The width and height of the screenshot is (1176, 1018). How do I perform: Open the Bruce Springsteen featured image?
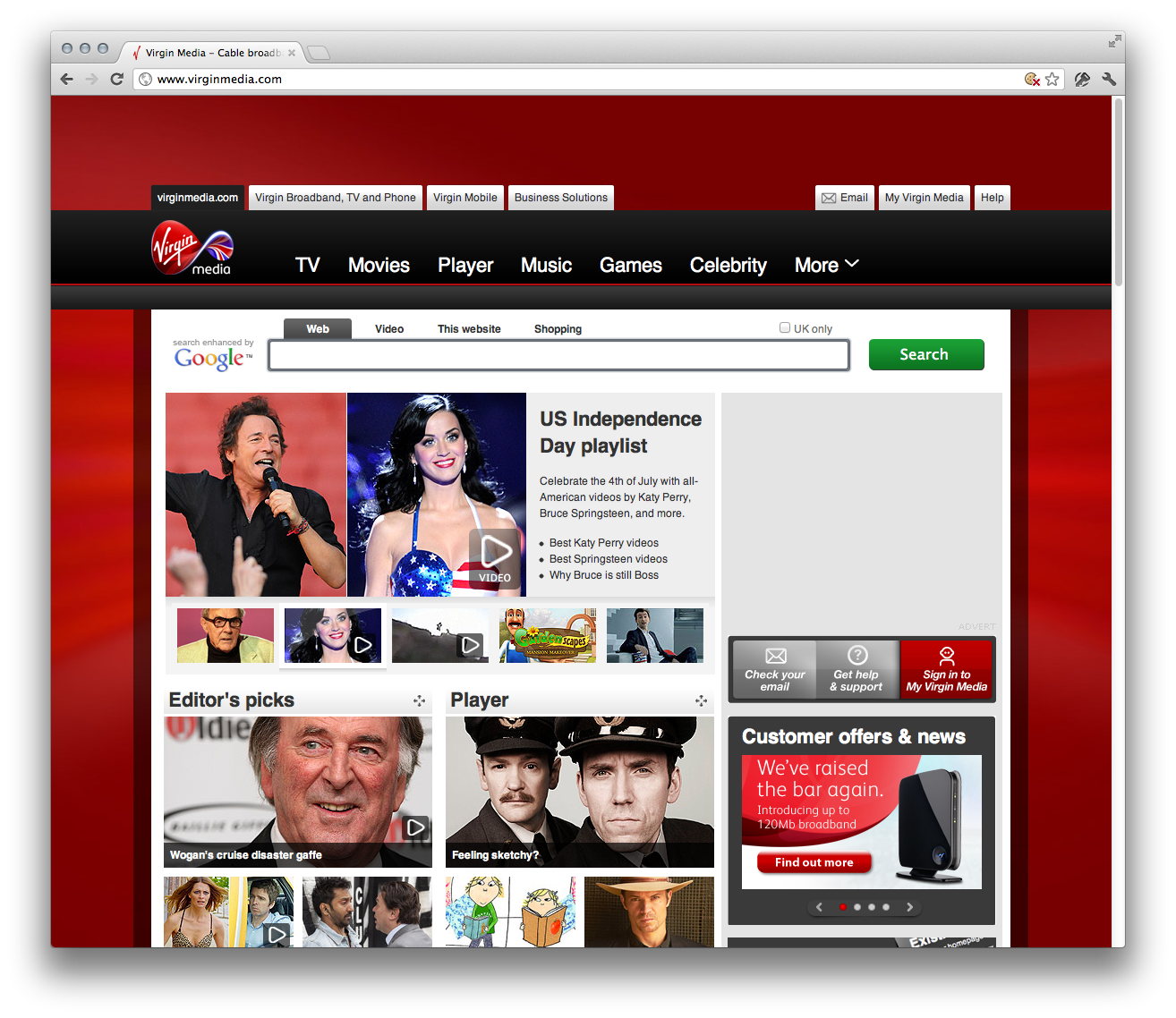[256, 495]
